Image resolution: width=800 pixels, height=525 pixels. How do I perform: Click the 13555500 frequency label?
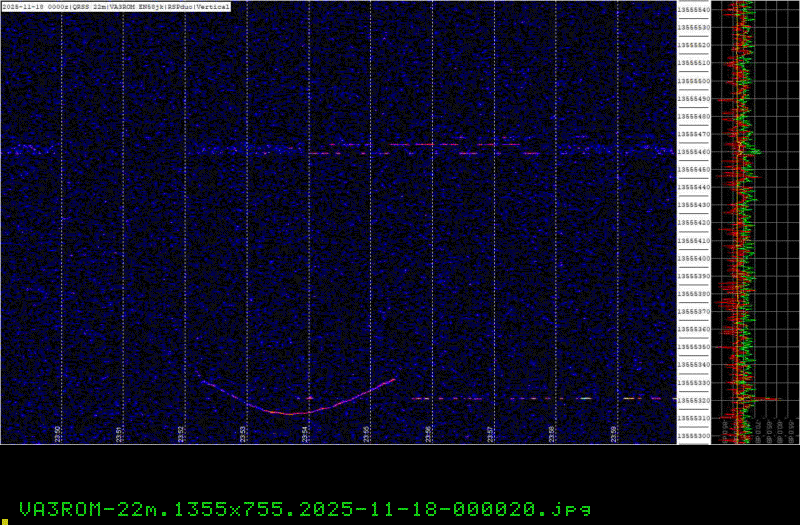pyautogui.click(x=693, y=81)
